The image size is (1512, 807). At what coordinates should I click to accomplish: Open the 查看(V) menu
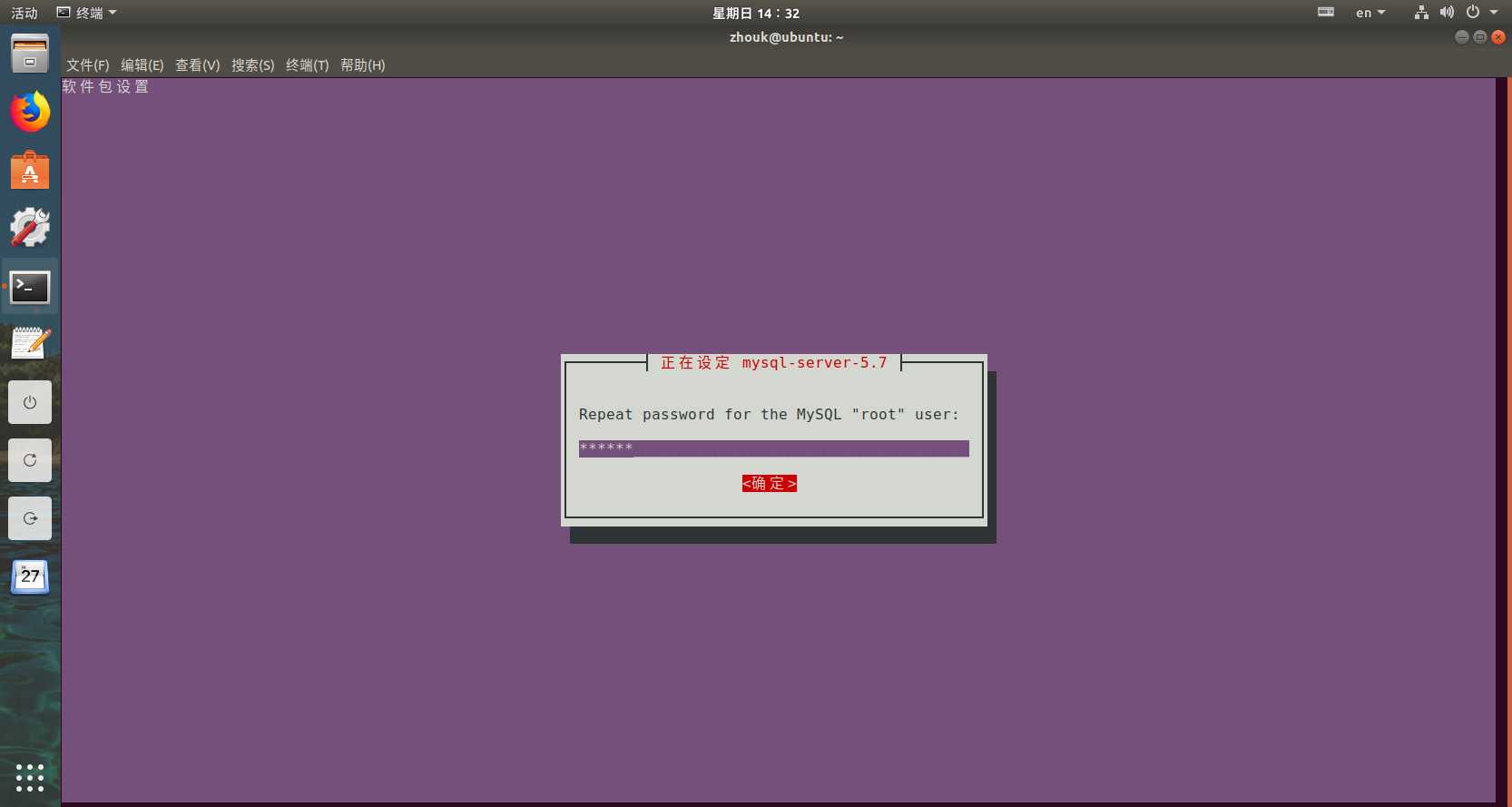point(198,65)
